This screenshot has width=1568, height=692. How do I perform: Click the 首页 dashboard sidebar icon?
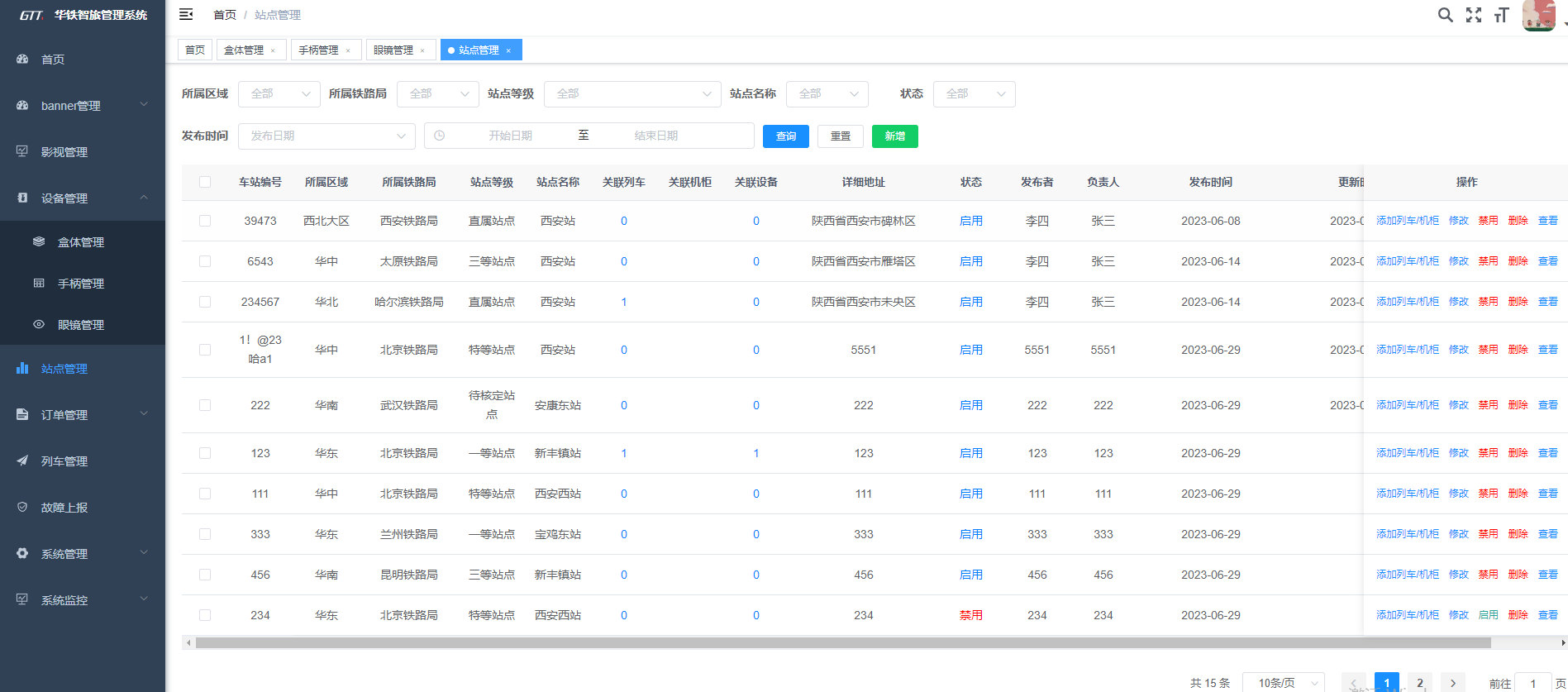click(x=22, y=59)
